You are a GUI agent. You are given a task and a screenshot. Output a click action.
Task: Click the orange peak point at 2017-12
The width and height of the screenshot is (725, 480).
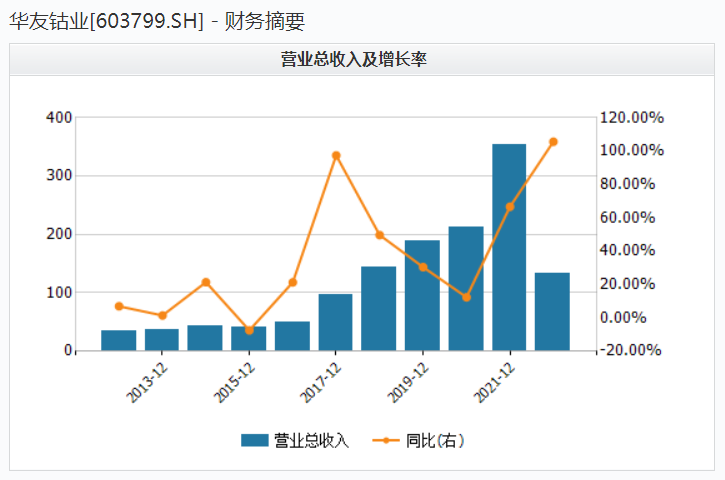336,155
